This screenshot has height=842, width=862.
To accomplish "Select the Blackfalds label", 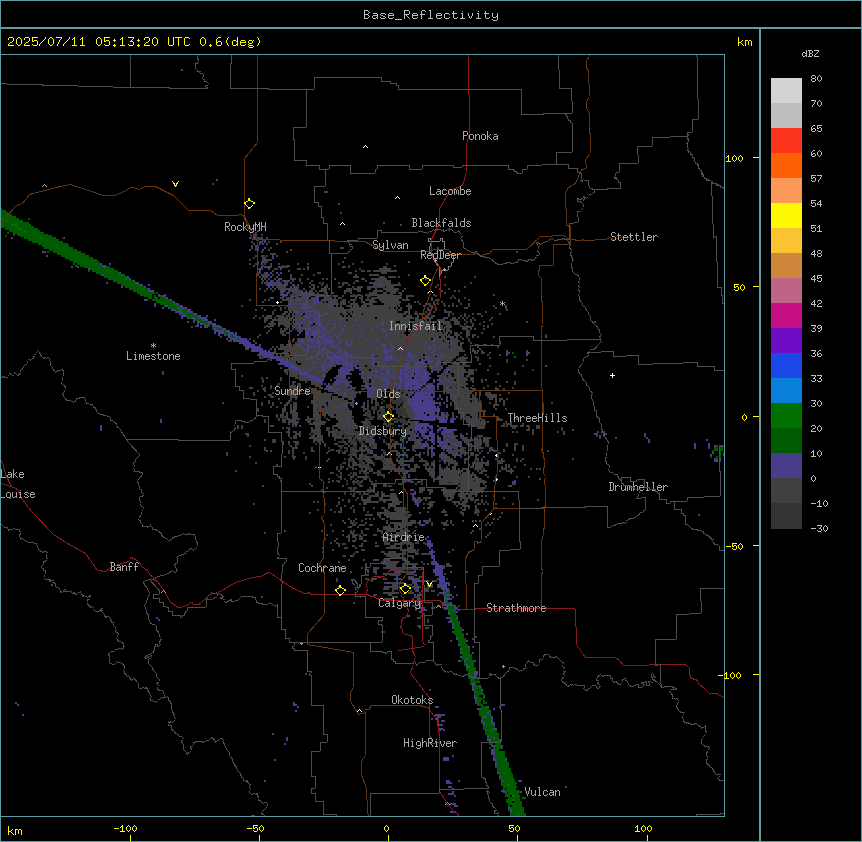I will pyautogui.click(x=441, y=223).
